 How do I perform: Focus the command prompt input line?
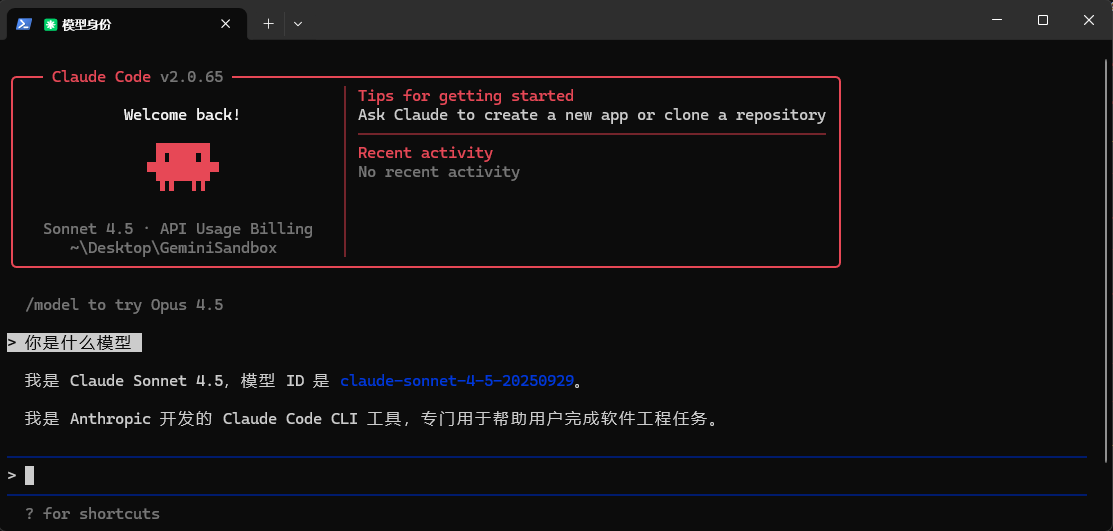pos(547,475)
